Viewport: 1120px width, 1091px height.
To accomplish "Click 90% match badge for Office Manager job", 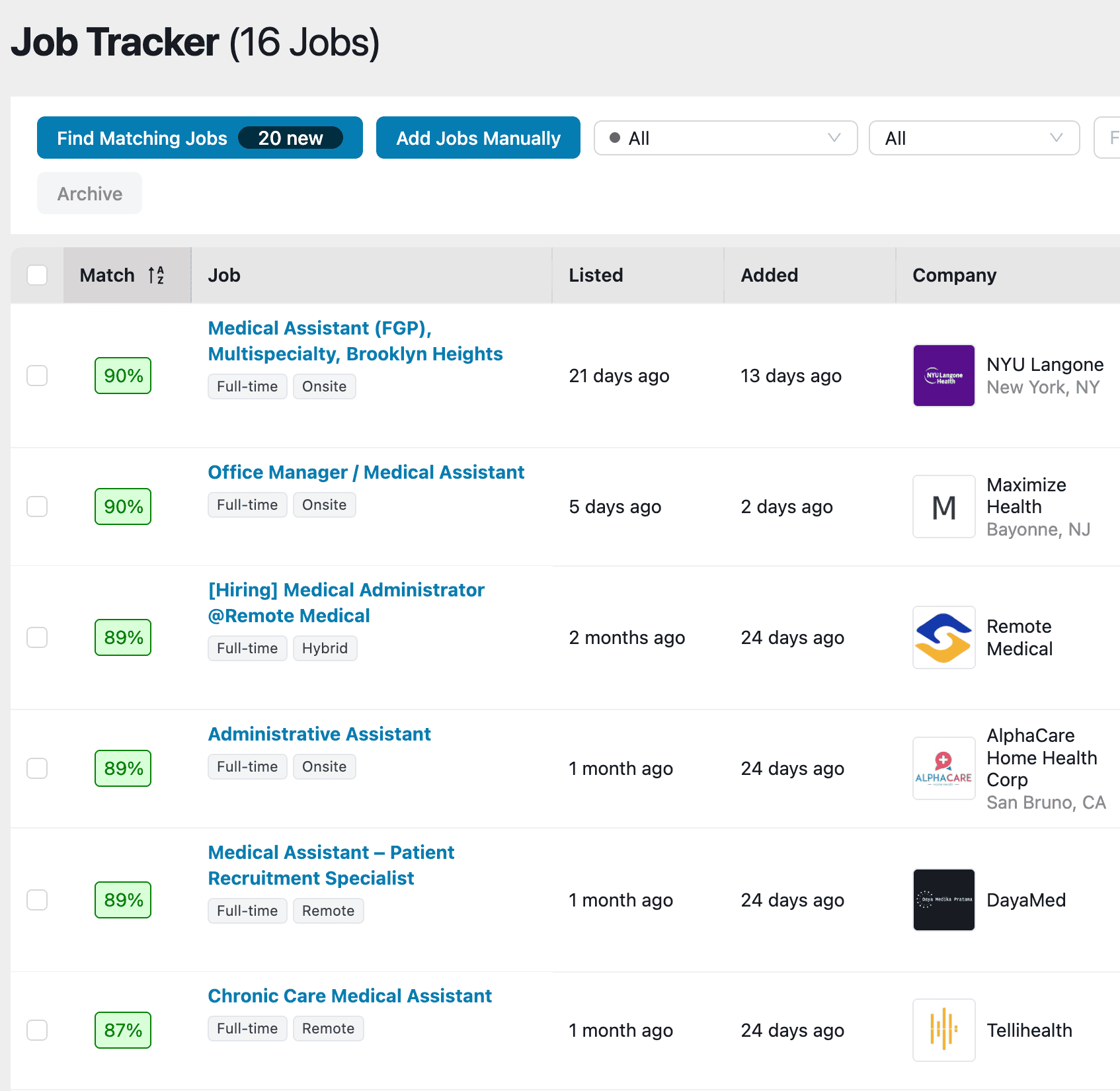I will tap(123, 506).
